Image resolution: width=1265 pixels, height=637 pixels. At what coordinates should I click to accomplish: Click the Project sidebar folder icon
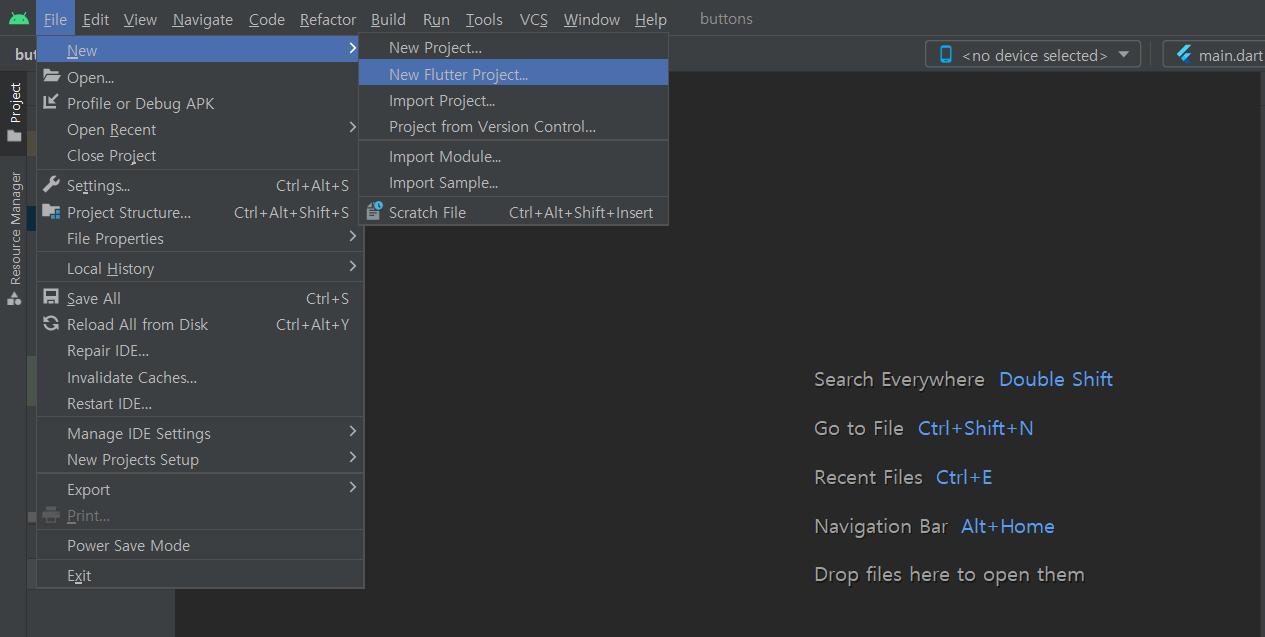pyautogui.click(x=14, y=136)
